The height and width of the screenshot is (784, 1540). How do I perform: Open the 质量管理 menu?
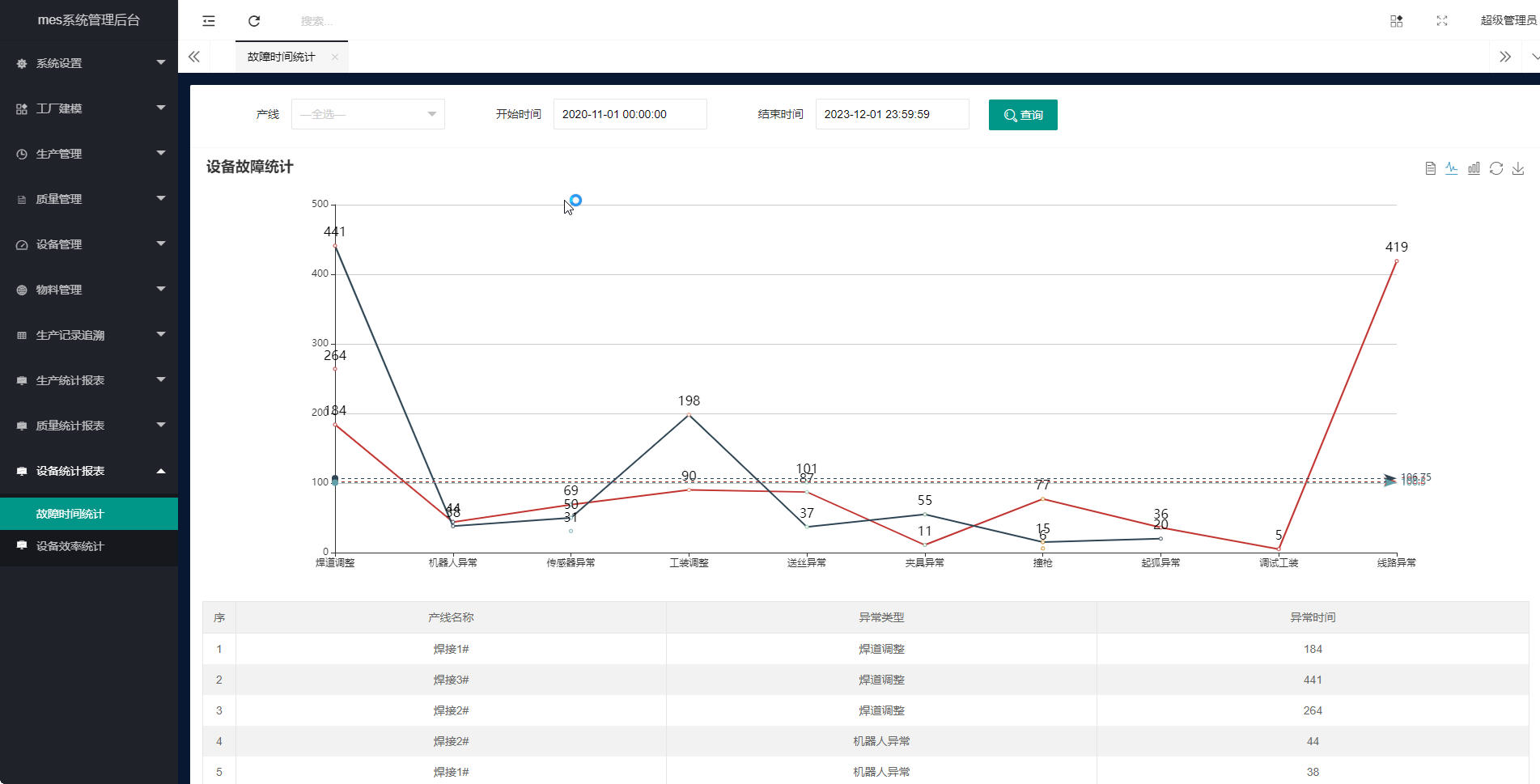tap(89, 199)
